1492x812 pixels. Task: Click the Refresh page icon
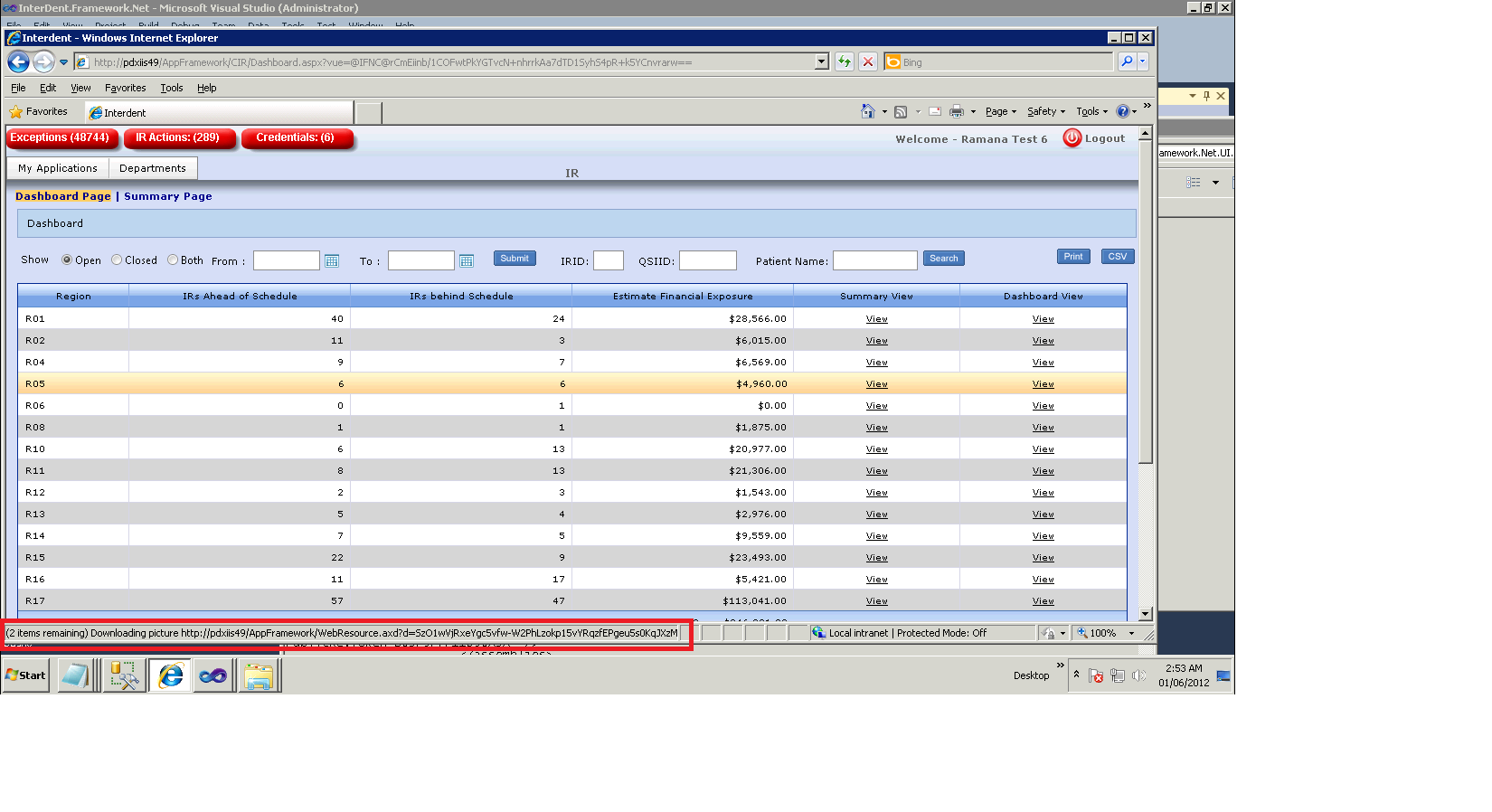click(844, 61)
